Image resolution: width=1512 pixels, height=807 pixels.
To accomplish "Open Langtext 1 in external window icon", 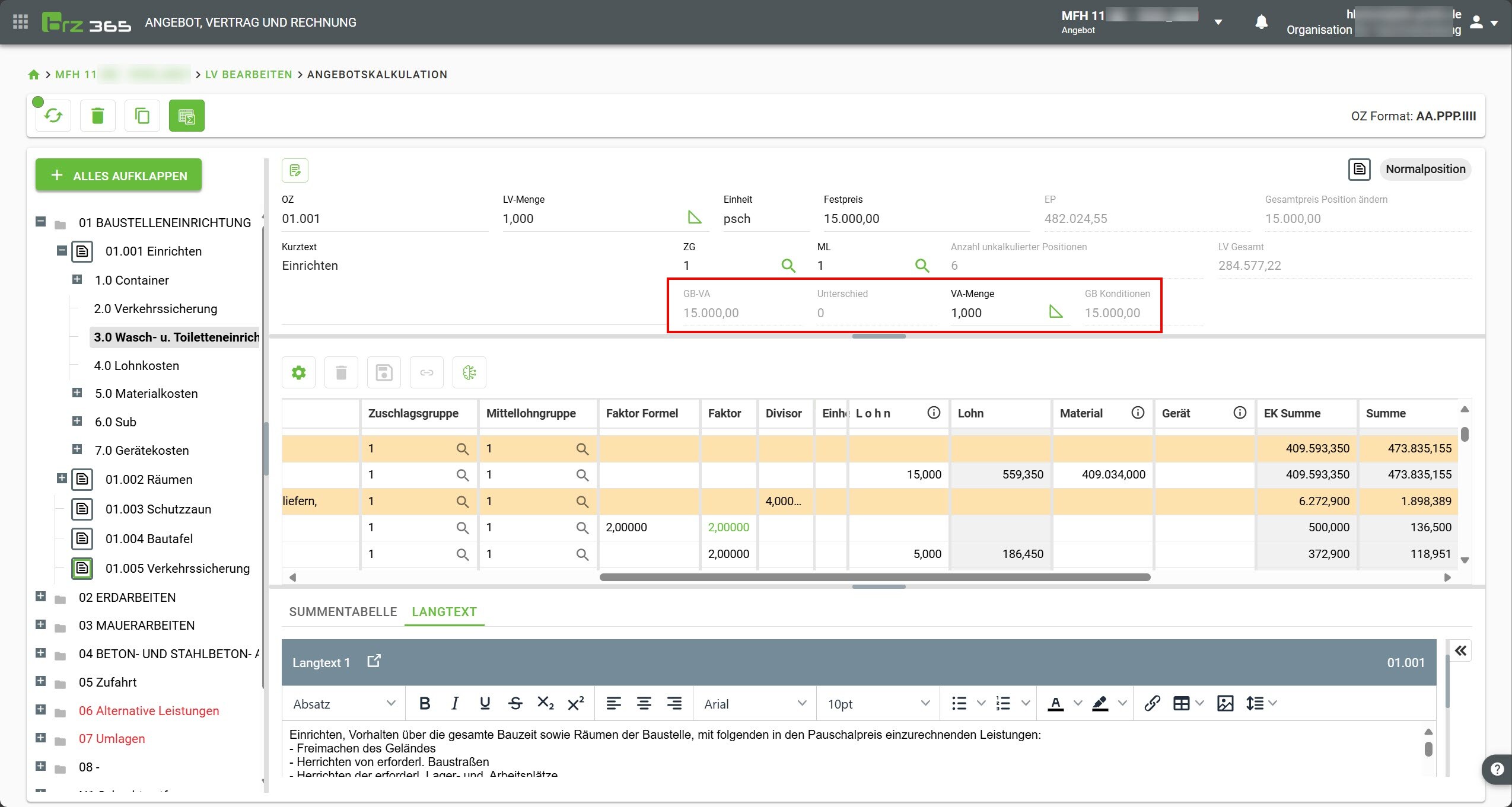I will pyautogui.click(x=374, y=661).
